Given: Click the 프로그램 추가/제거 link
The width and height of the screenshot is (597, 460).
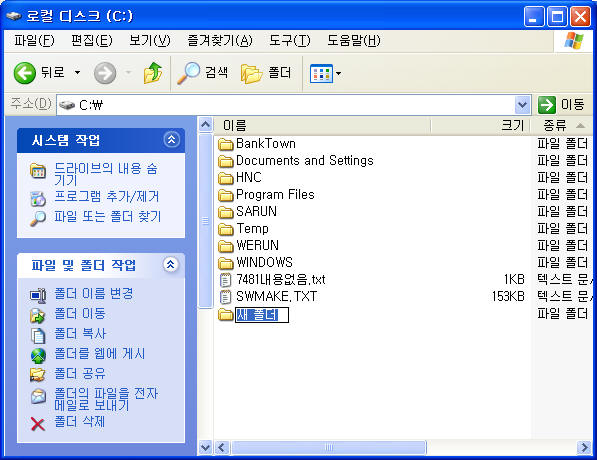Looking at the screenshot, I should (107, 196).
